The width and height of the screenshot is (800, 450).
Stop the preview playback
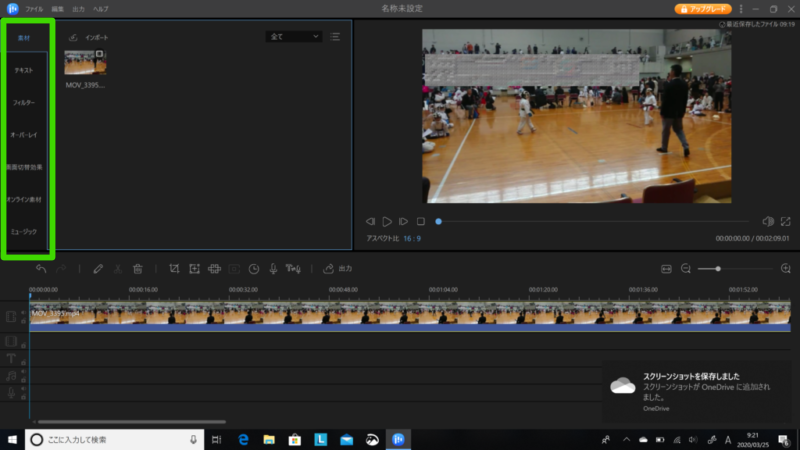click(420, 221)
